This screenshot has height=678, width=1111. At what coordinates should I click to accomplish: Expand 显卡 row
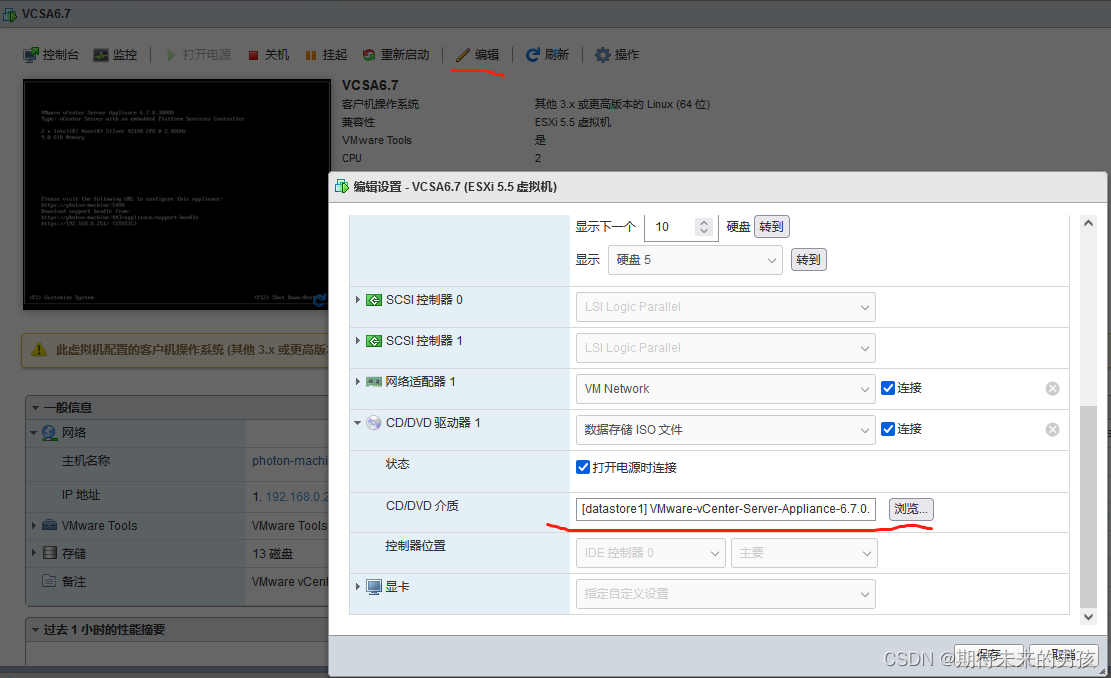click(358, 587)
